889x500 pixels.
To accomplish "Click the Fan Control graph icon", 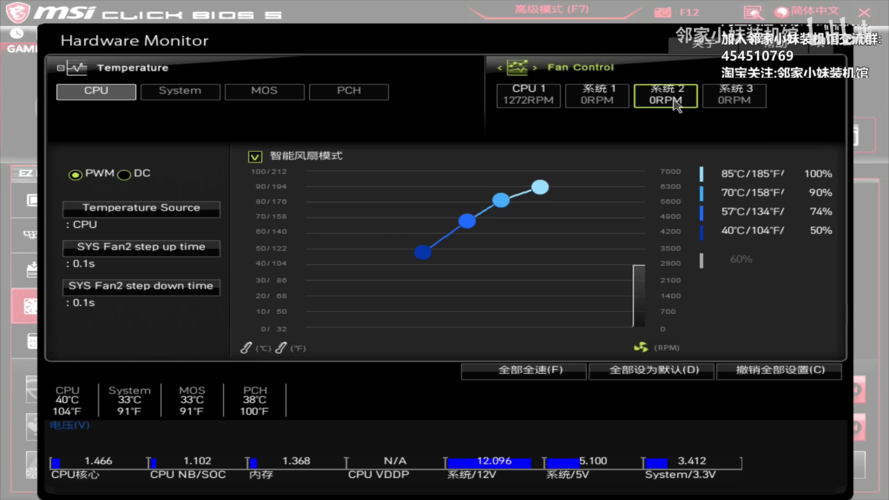I will coord(517,68).
